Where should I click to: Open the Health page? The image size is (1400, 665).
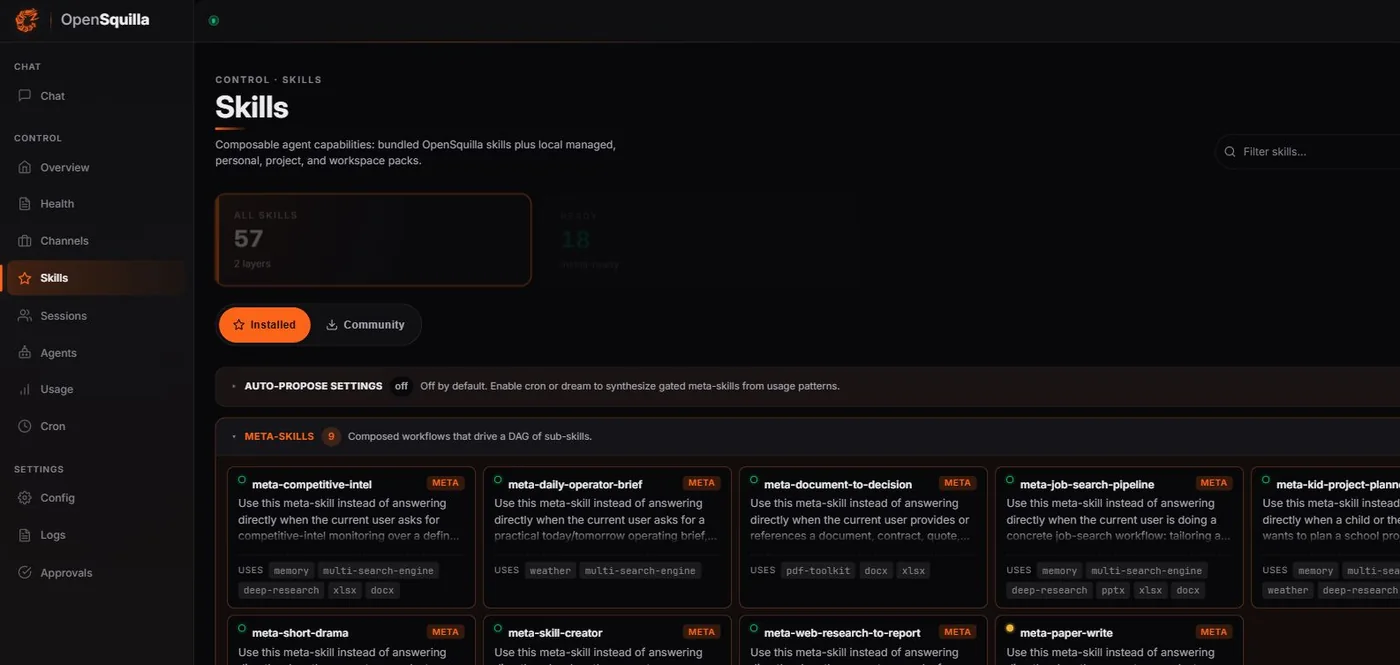(96, 204)
